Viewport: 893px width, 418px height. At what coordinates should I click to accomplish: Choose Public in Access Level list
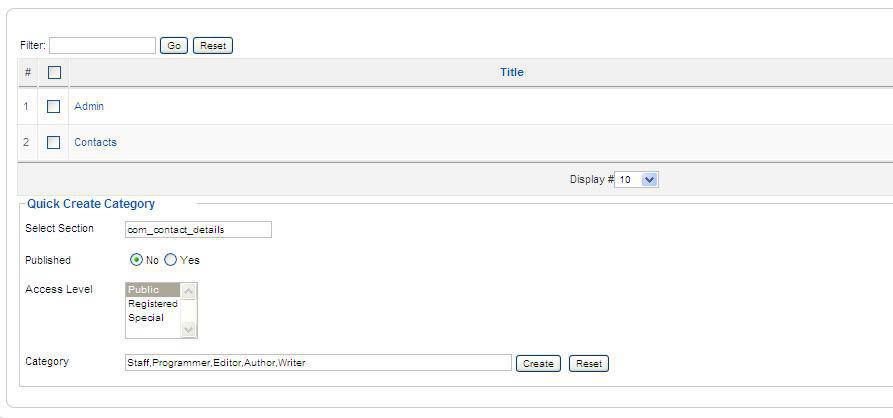click(x=153, y=290)
